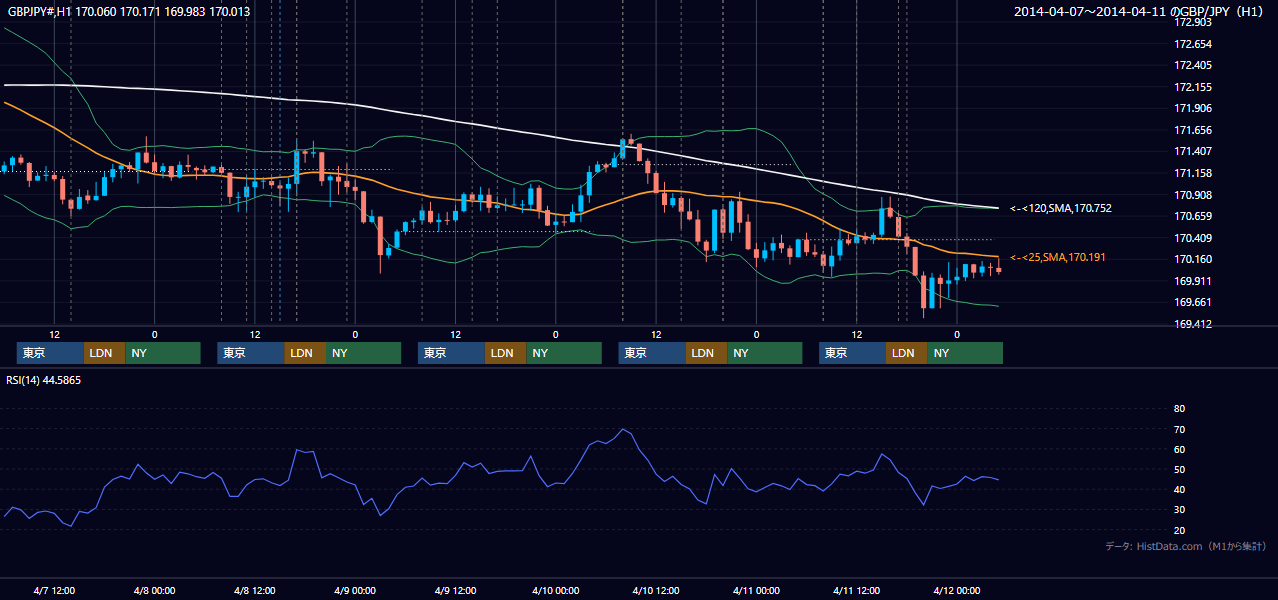The width and height of the screenshot is (1278, 600).
Task: Click the 172.405 price axis label
Action: [x=1192, y=65]
